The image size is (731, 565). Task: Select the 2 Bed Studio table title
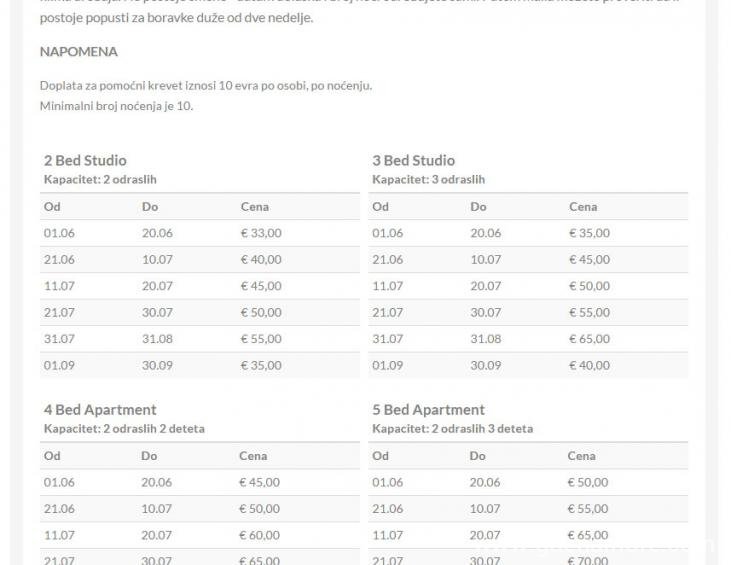coord(85,160)
